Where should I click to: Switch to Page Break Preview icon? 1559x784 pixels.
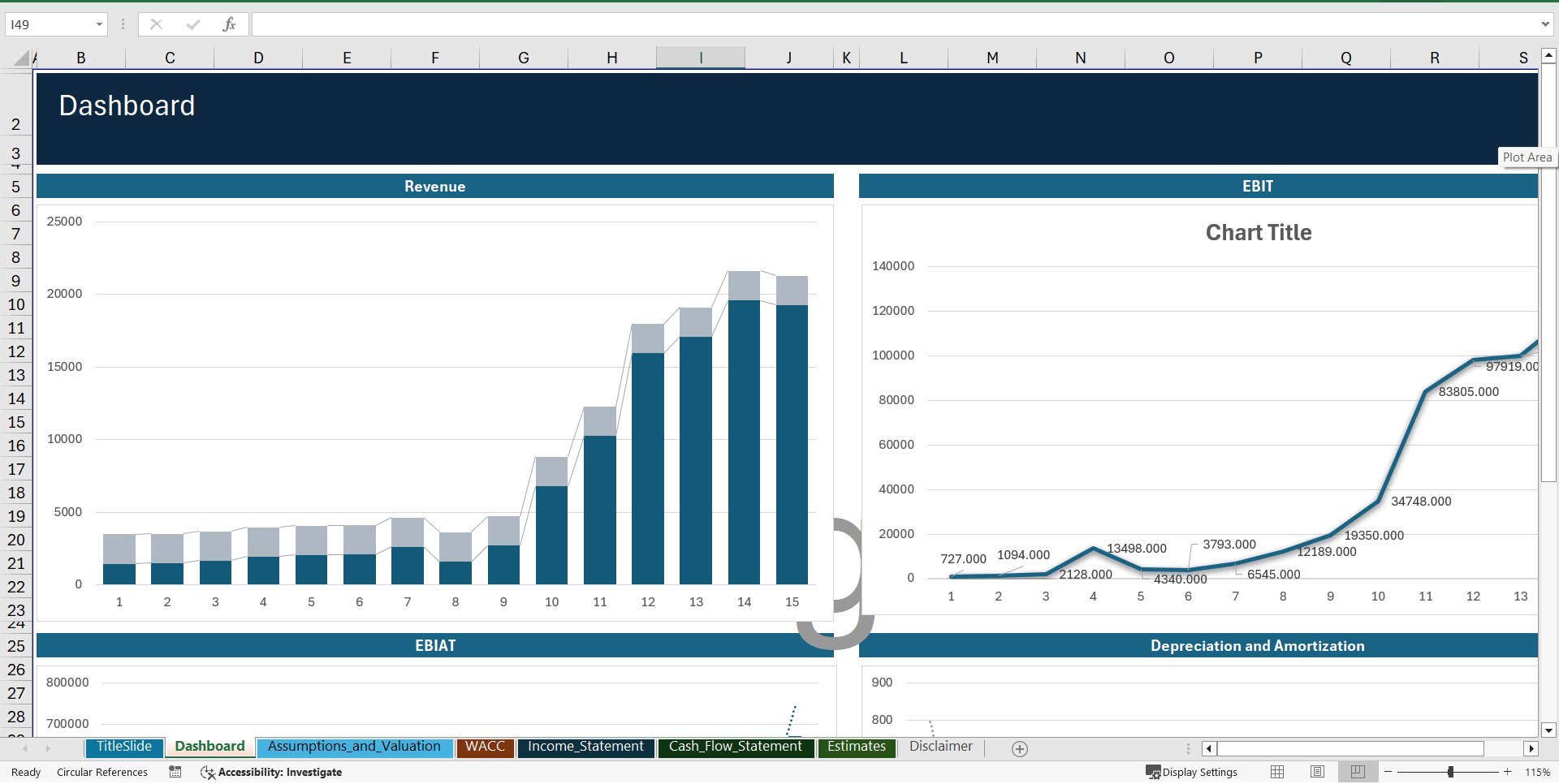click(x=1358, y=772)
